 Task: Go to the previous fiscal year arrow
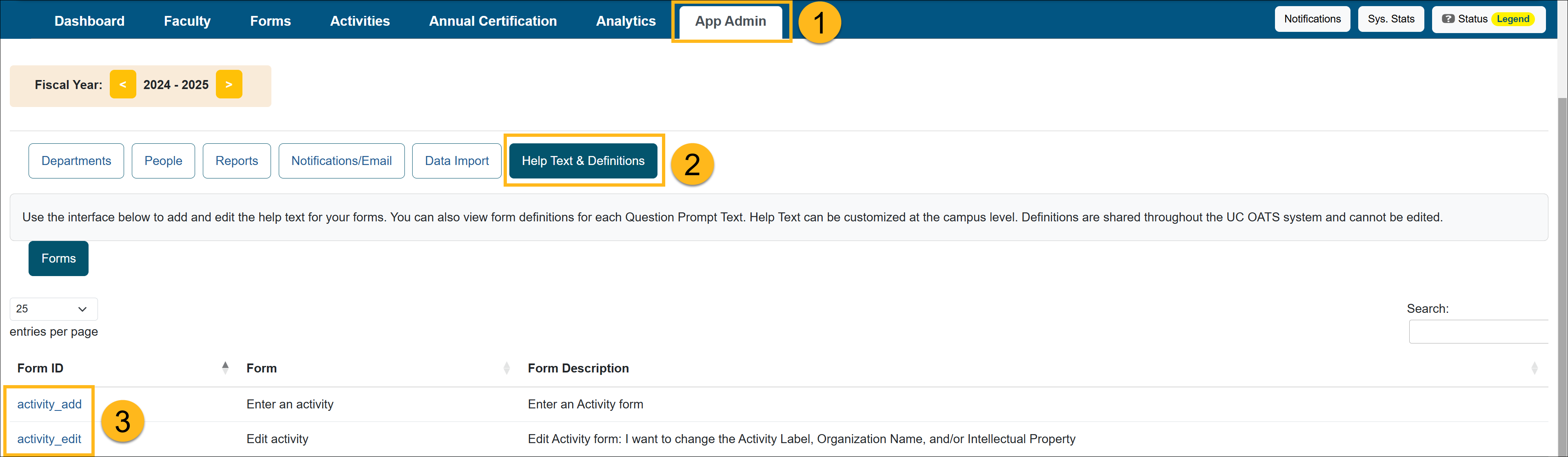[123, 85]
